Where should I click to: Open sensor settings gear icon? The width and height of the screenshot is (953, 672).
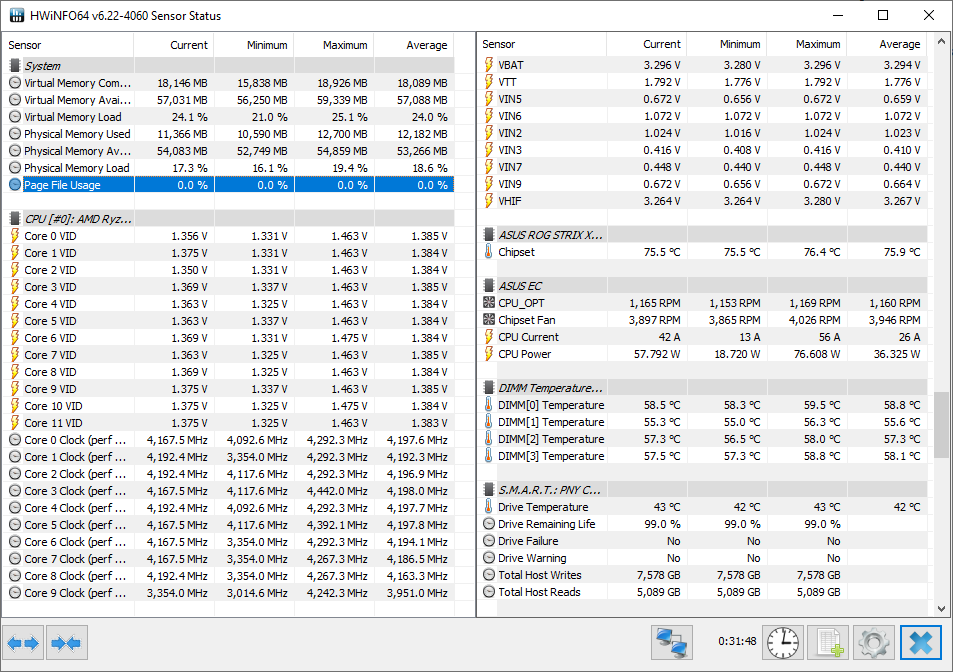(x=874, y=642)
